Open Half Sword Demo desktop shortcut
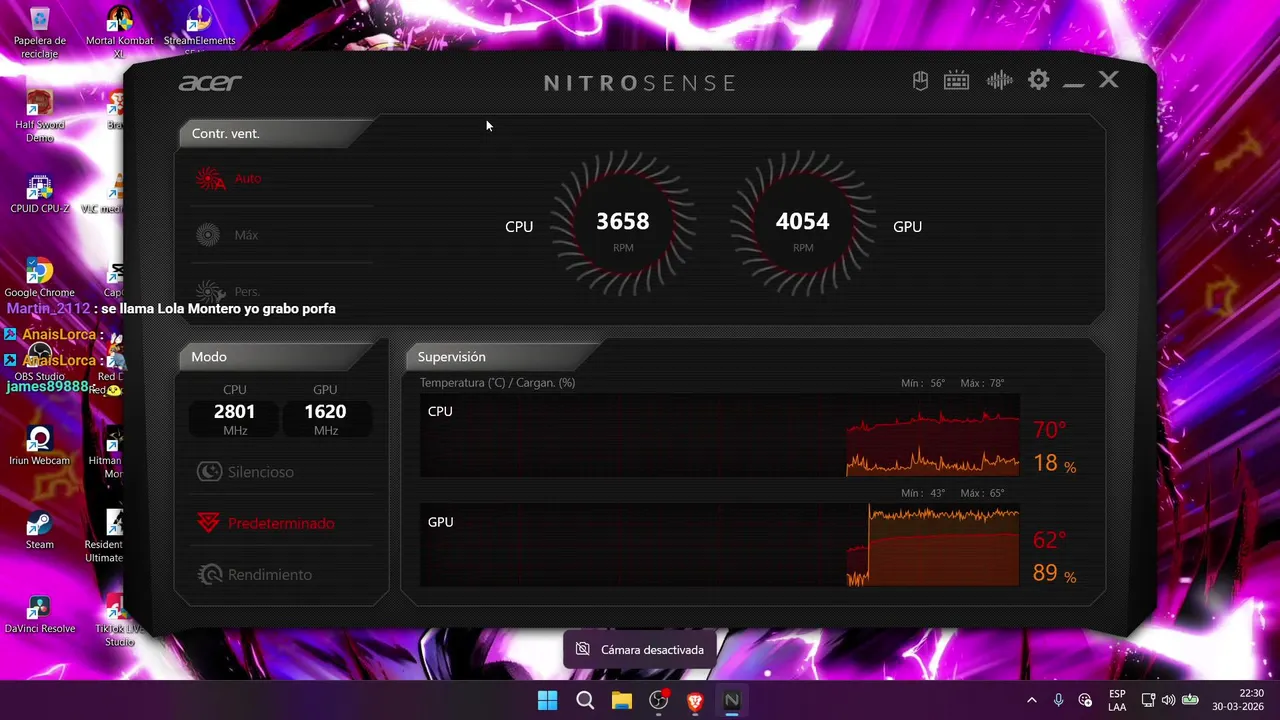 point(40,116)
